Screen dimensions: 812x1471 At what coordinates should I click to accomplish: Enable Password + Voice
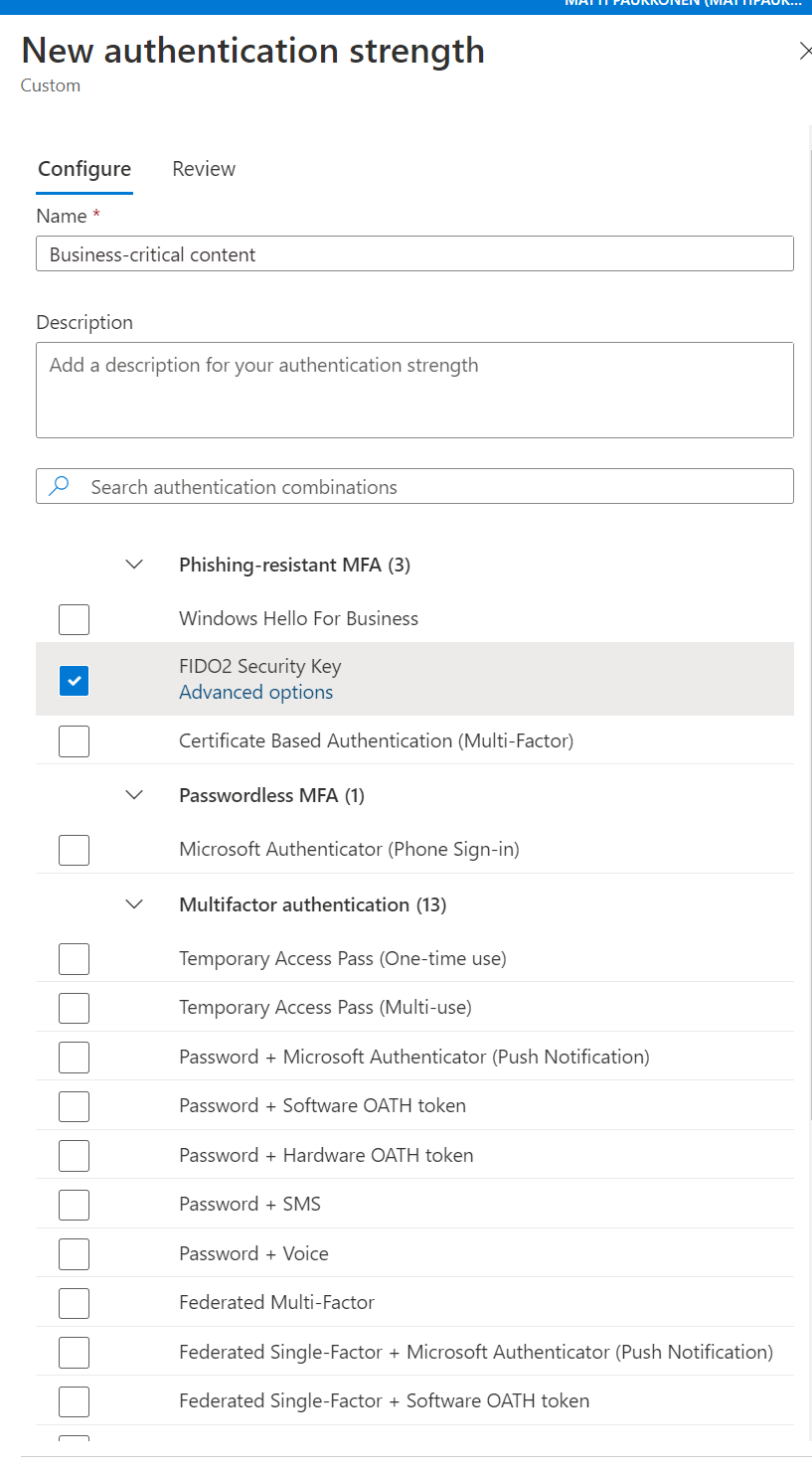tap(74, 1253)
